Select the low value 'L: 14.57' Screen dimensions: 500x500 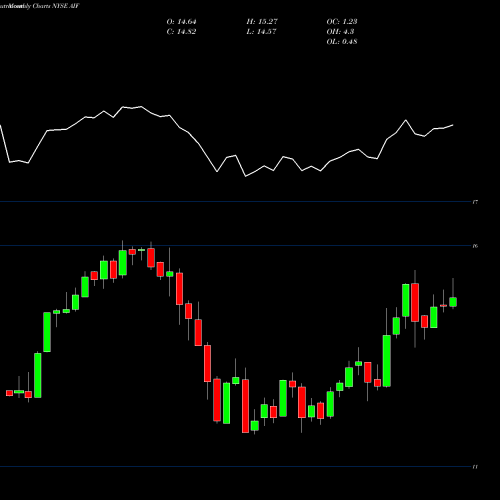(261, 32)
